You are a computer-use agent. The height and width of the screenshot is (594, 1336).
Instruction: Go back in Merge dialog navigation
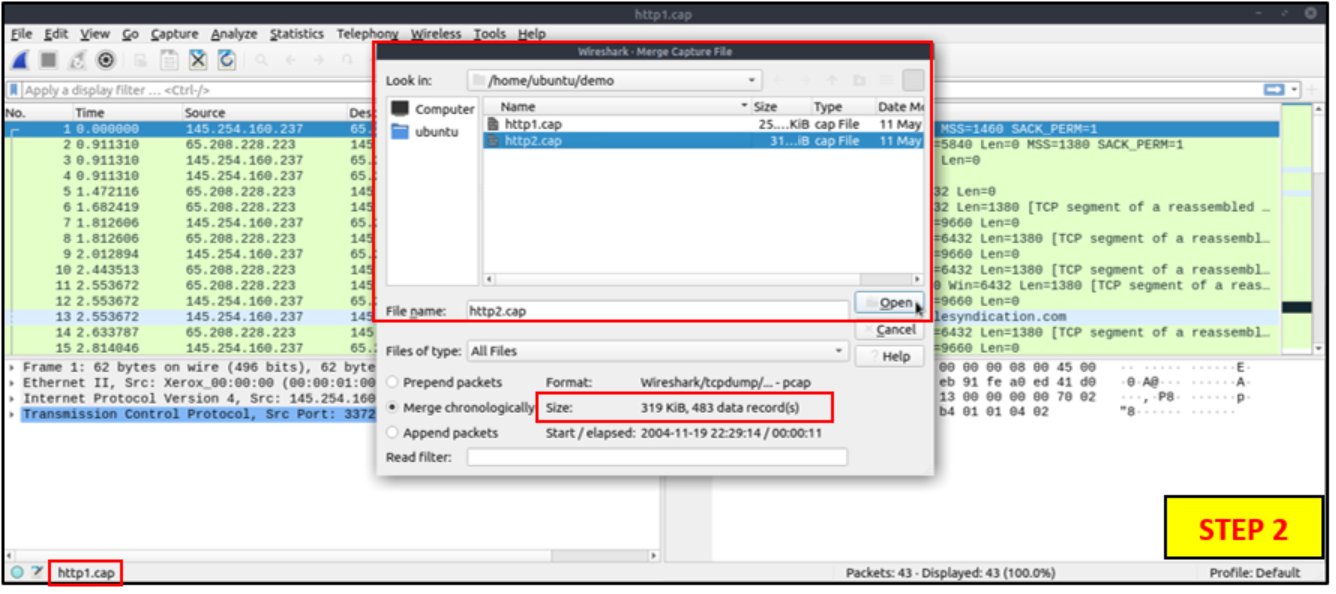coord(780,80)
